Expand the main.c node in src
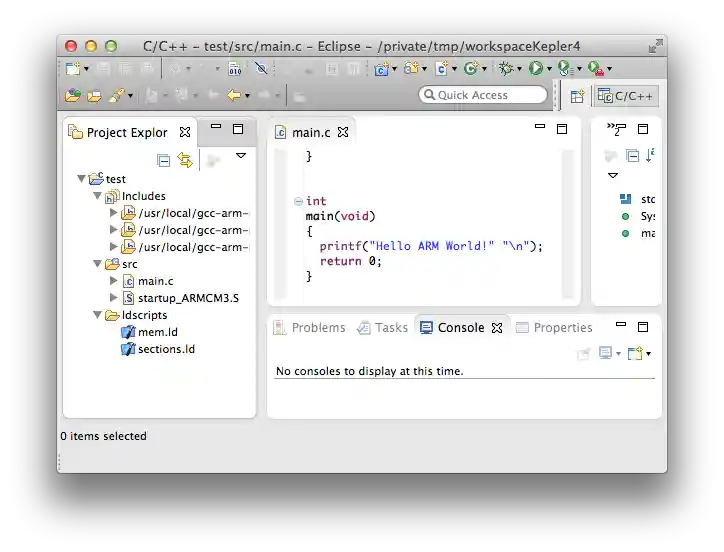The height and width of the screenshot is (552, 724). (x=113, y=281)
